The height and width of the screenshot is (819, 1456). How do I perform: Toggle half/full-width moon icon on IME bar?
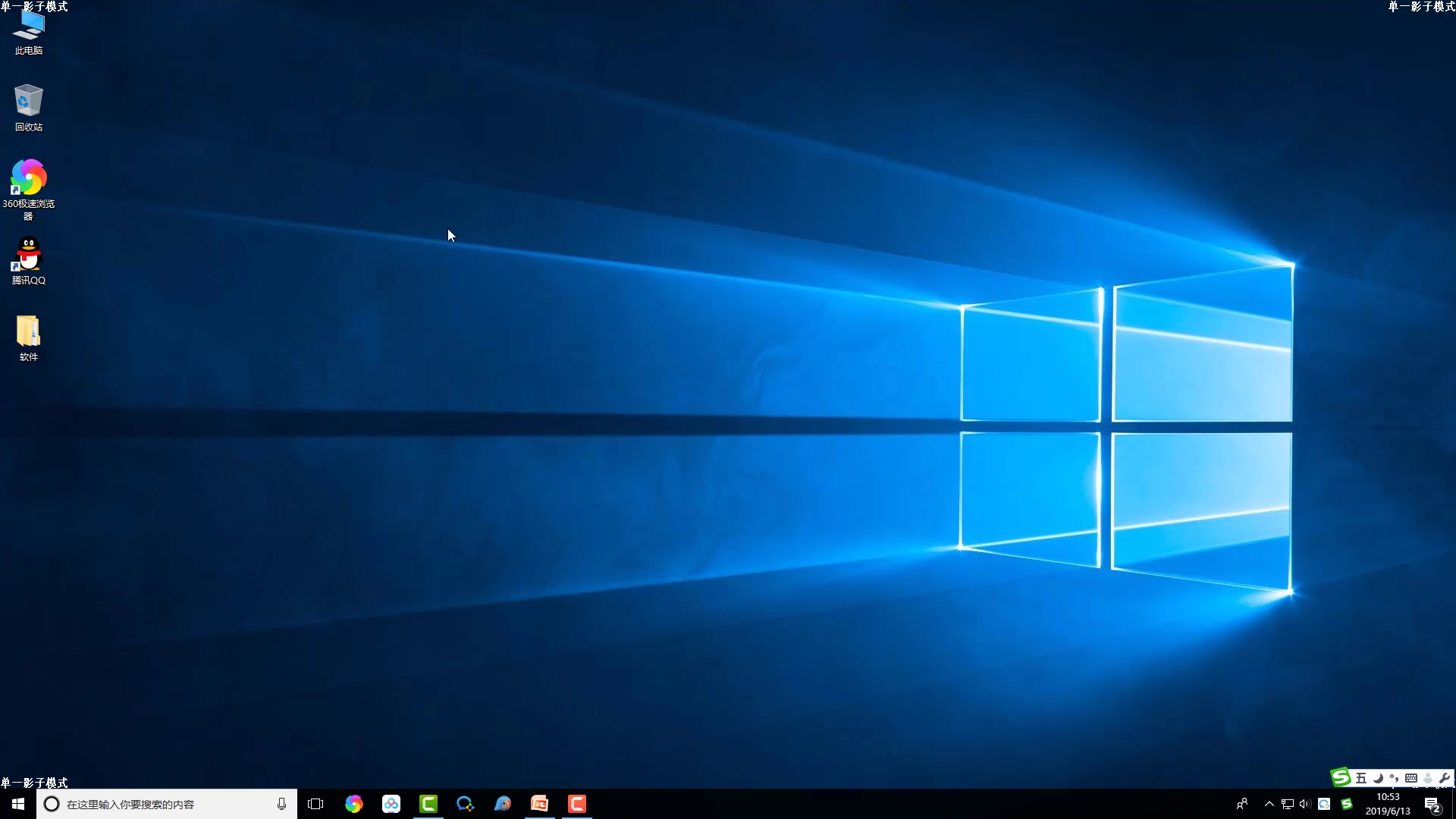click(1378, 778)
